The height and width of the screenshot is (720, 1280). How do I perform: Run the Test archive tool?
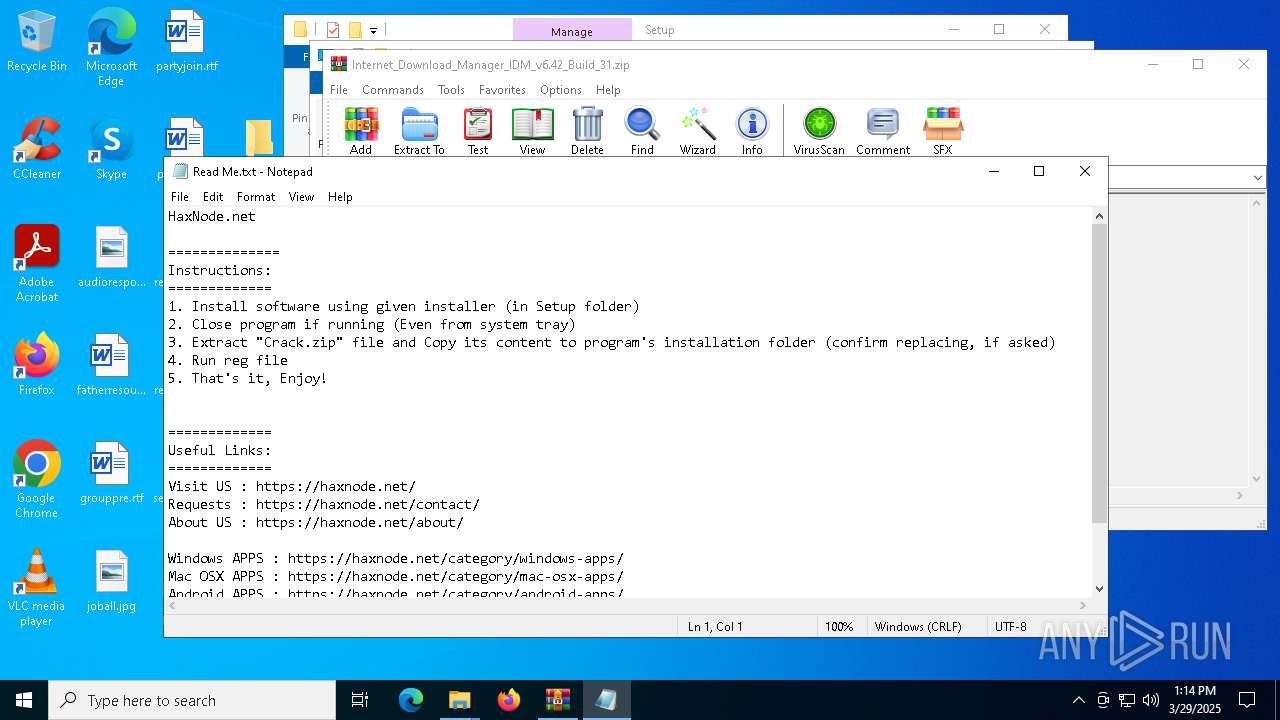[478, 131]
